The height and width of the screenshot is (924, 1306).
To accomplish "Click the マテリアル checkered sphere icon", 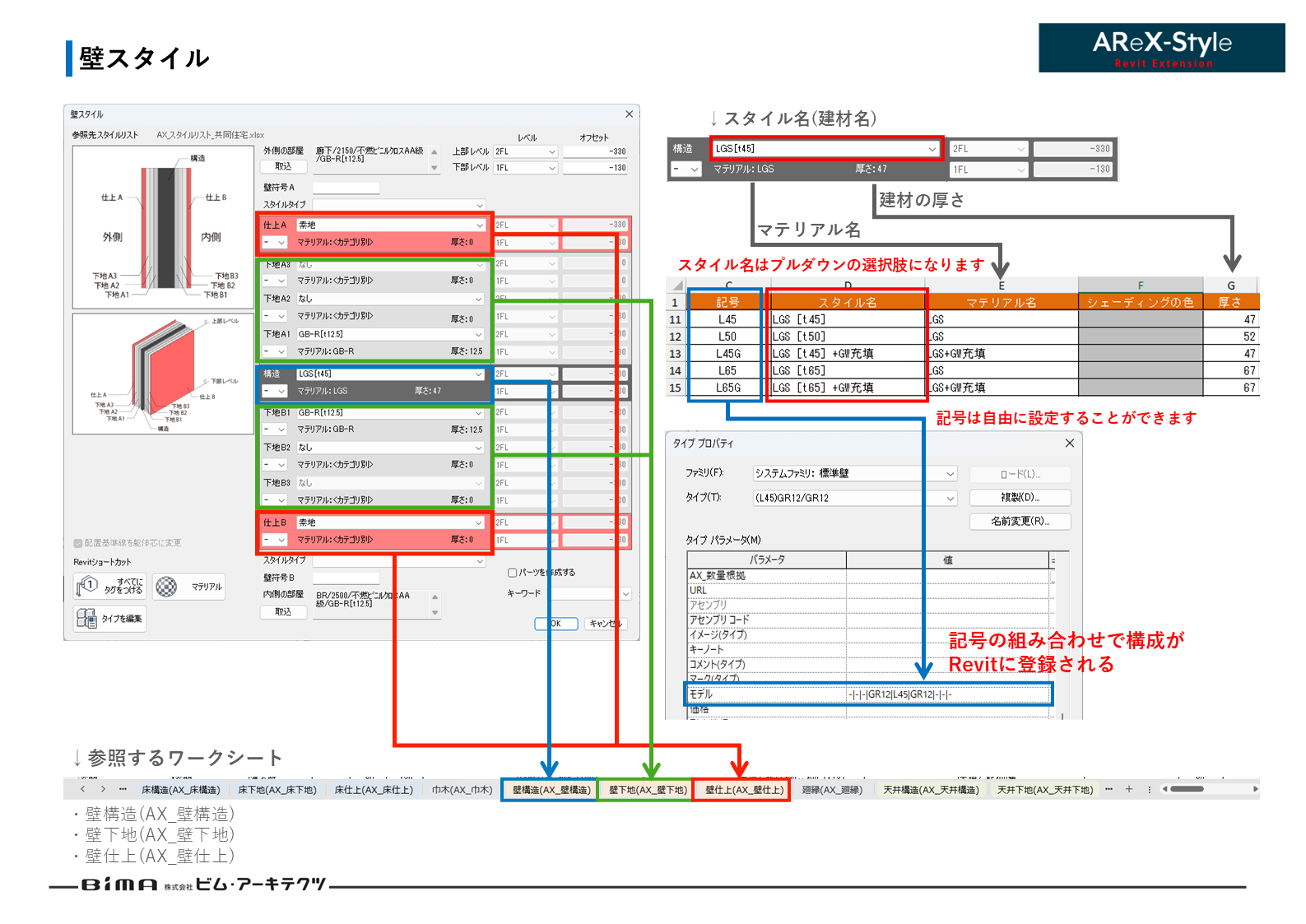I will pos(167,586).
